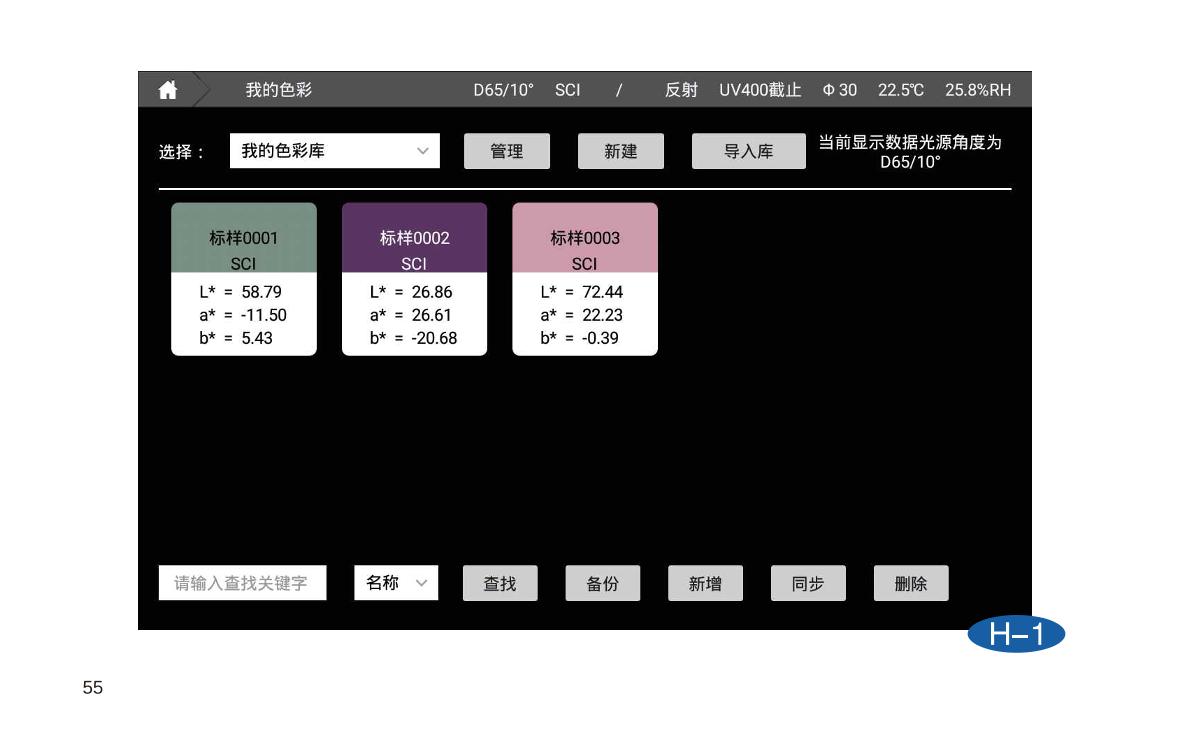Click the 我的色彩 breadcrumb title
The image size is (1200, 748).
click(x=279, y=90)
